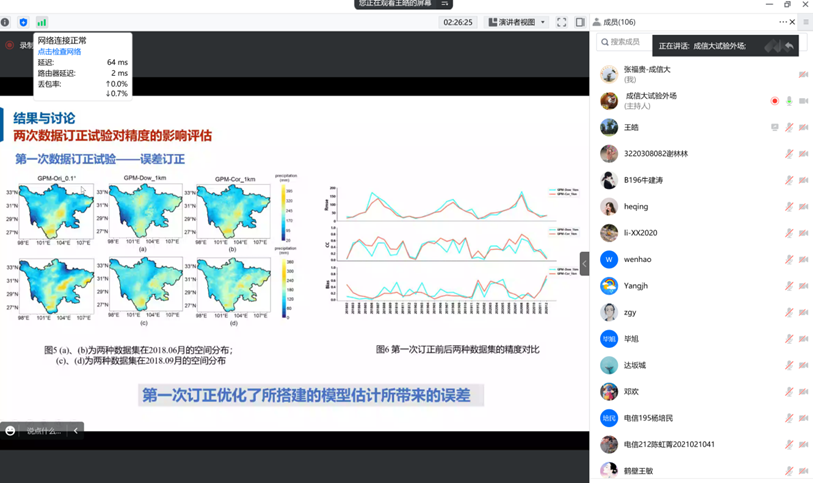Image resolution: width=813 pixels, height=483 pixels.
Task: Toggle muted microphone icon for heqing
Action: (x=789, y=207)
